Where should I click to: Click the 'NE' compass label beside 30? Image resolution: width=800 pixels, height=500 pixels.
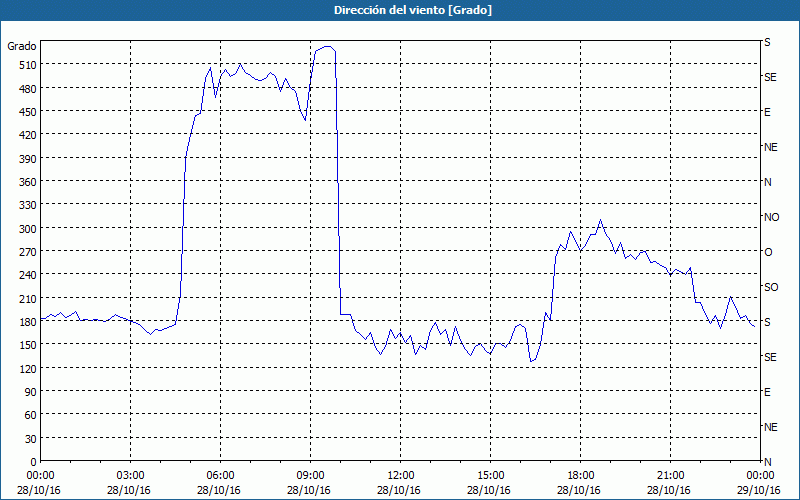tap(770, 427)
